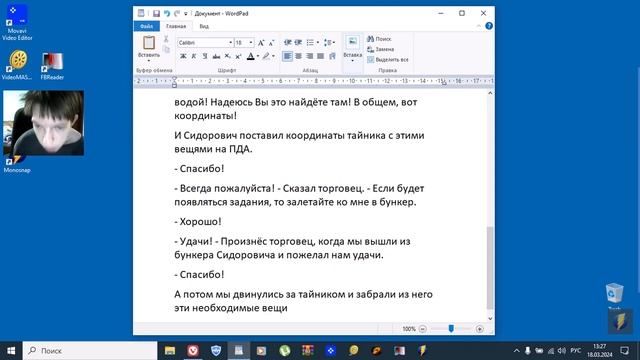Expand the Вставка dropdown arrow

tap(352, 61)
